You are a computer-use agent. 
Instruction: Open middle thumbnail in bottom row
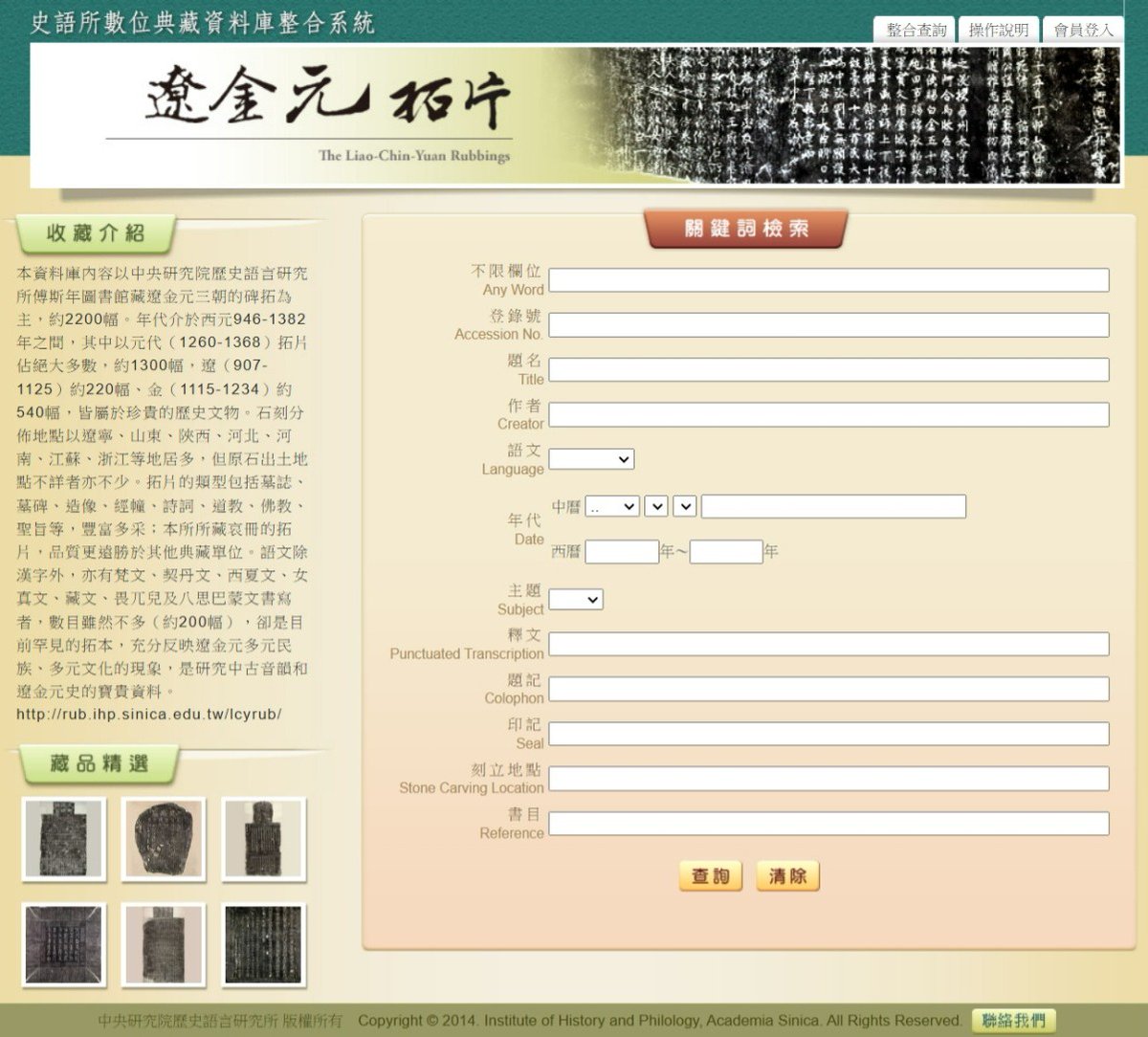coord(164,945)
